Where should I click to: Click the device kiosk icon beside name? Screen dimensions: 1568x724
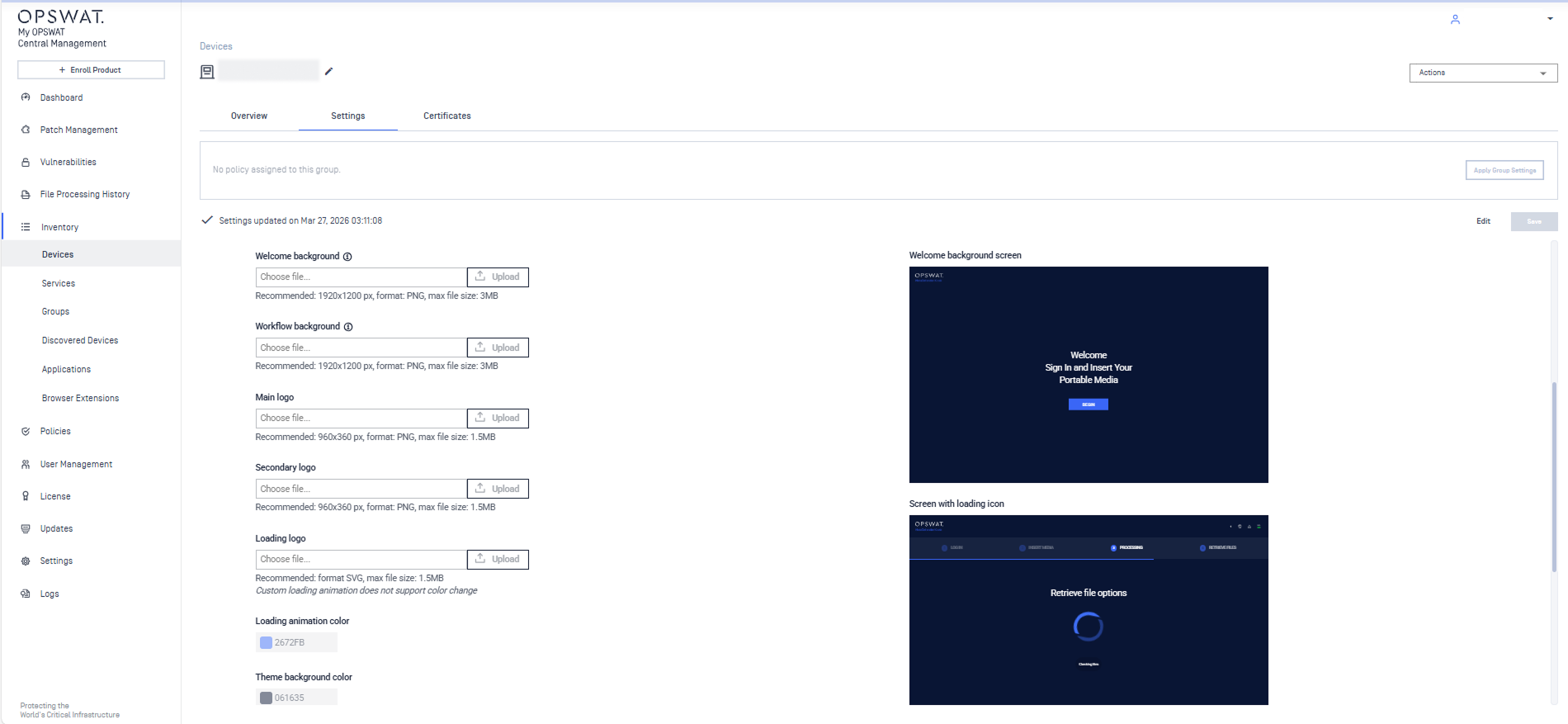[207, 72]
